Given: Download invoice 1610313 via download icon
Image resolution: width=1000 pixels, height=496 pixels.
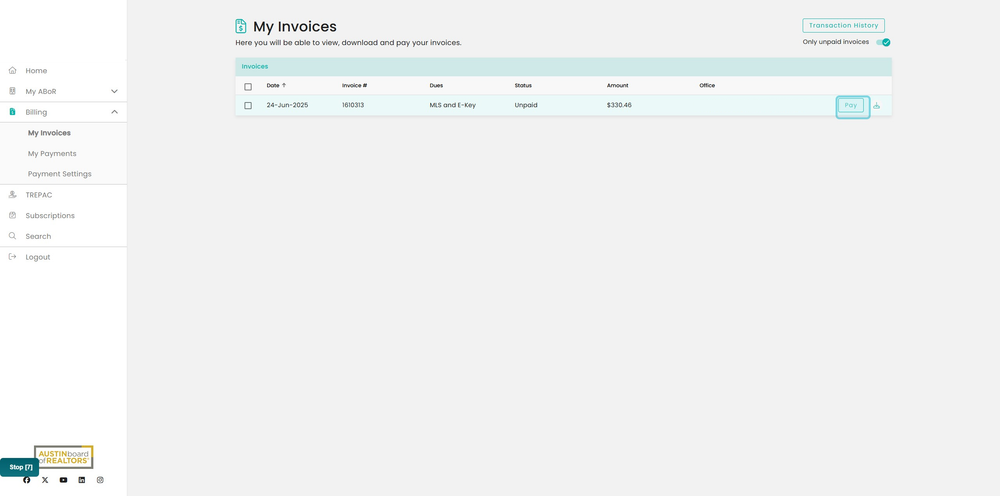Looking at the screenshot, I should [x=876, y=106].
